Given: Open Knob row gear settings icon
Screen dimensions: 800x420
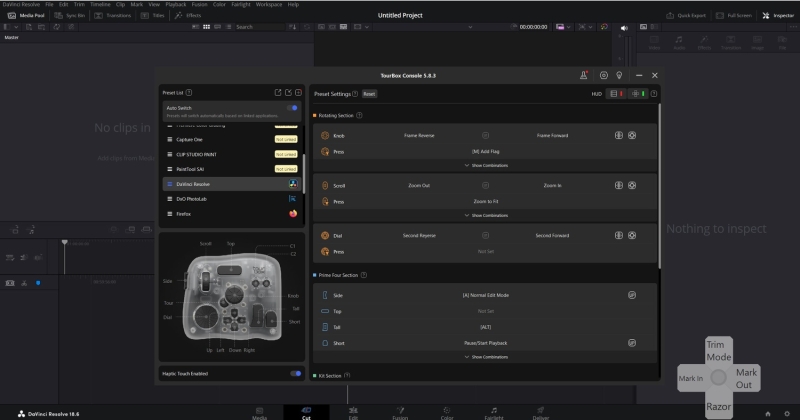Looking at the screenshot, I should click(x=632, y=135).
